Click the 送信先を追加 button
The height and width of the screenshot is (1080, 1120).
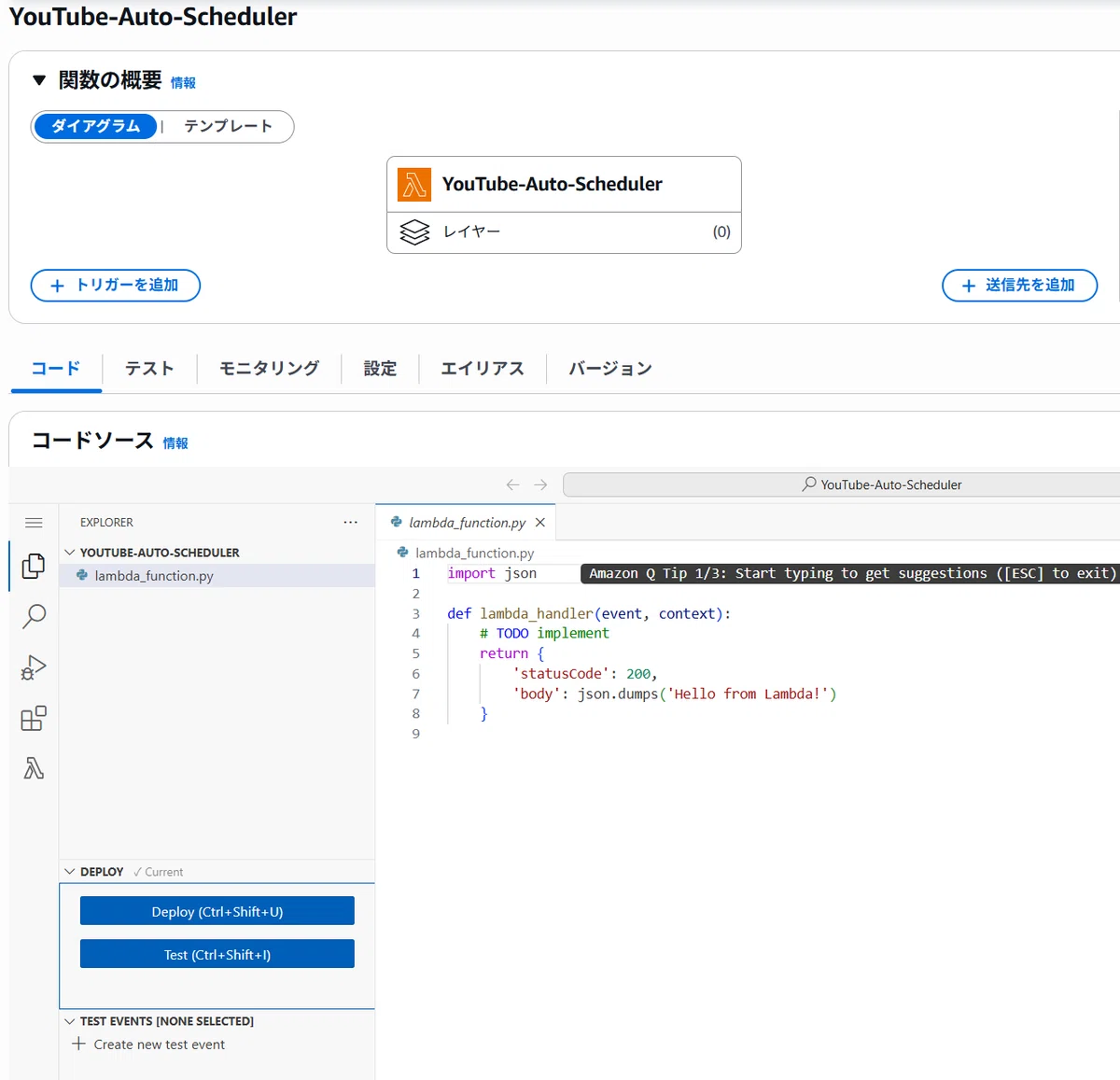click(x=1019, y=286)
